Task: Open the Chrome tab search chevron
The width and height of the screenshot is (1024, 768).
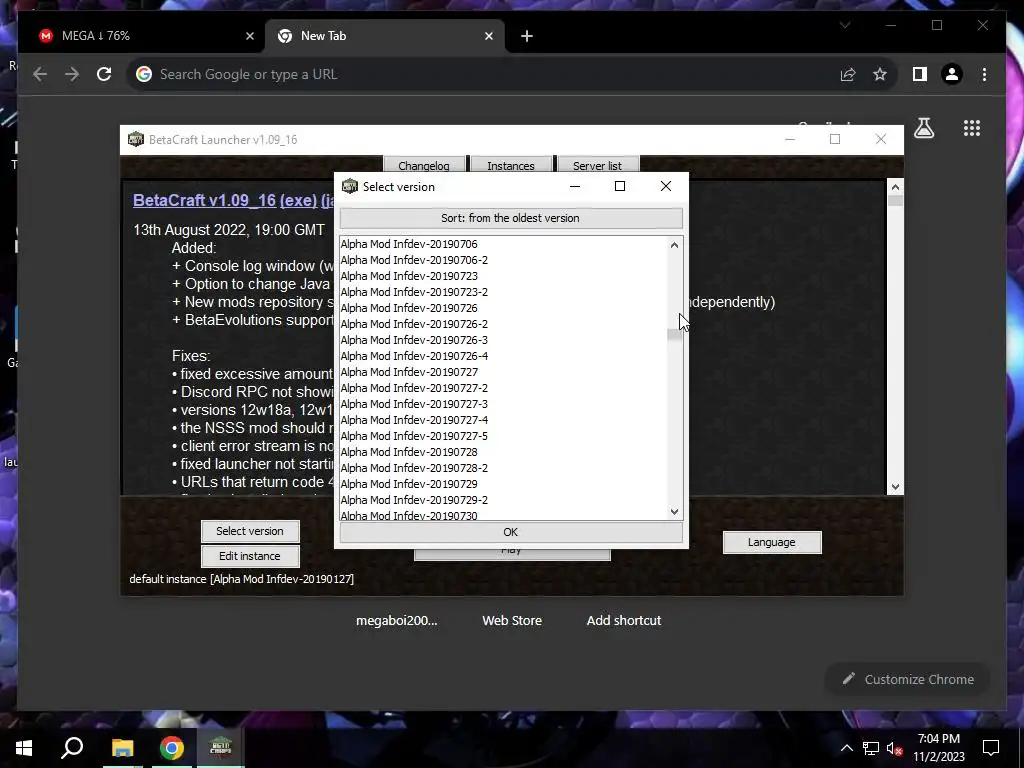Action: click(845, 25)
